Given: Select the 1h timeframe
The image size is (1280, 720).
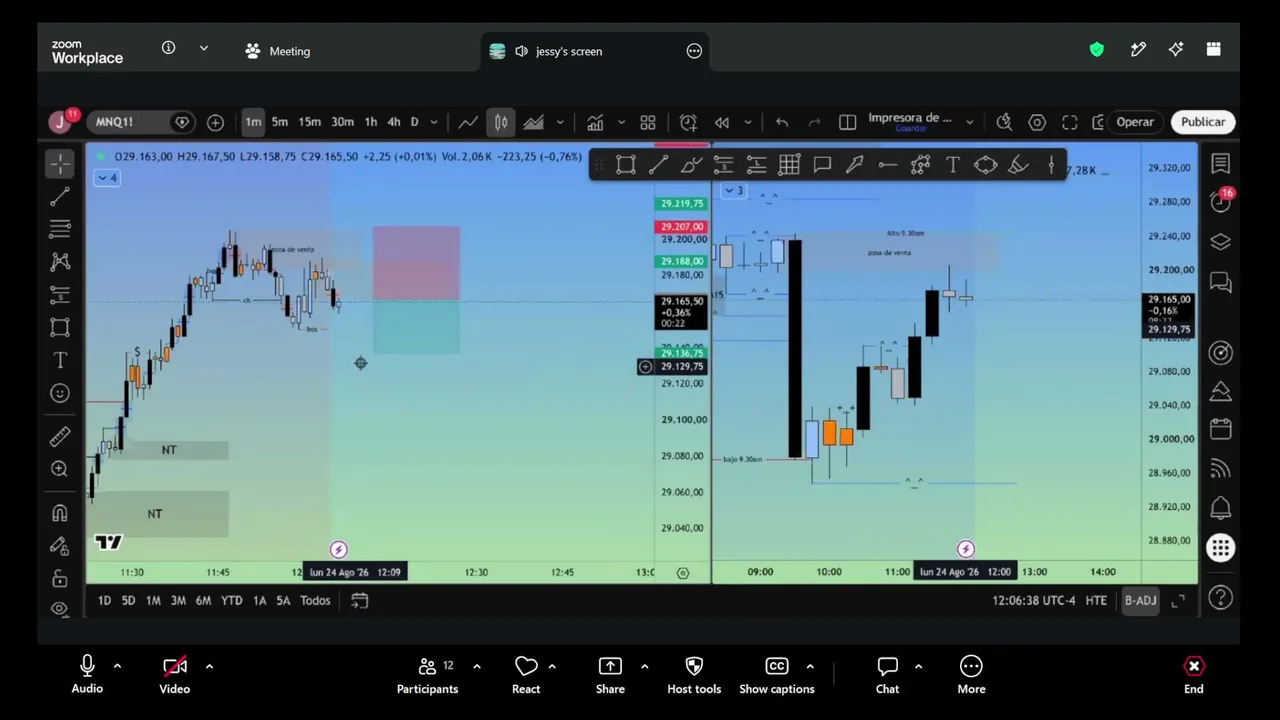Looking at the screenshot, I should click(x=371, y=122).
